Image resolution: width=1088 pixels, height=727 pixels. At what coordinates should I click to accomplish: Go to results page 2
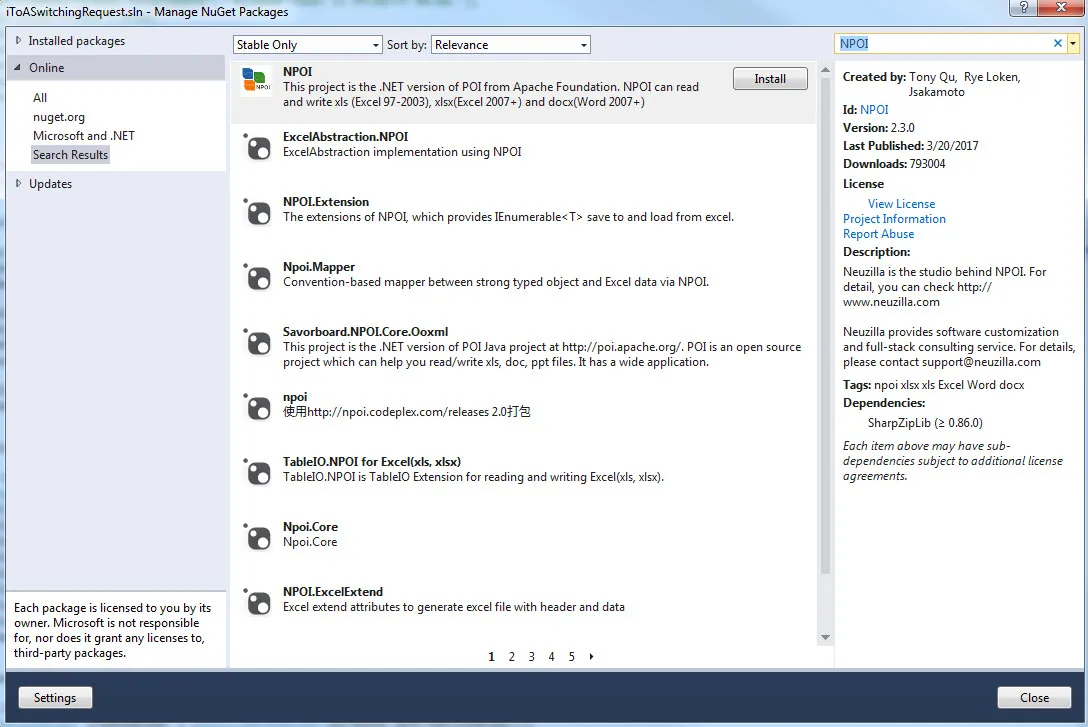click(x=511, y=656)
